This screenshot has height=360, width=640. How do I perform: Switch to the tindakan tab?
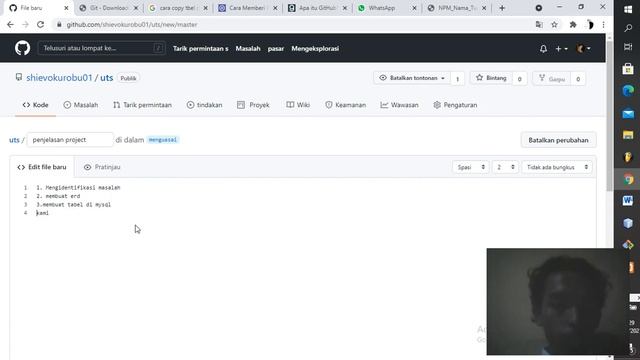(204, 105)
